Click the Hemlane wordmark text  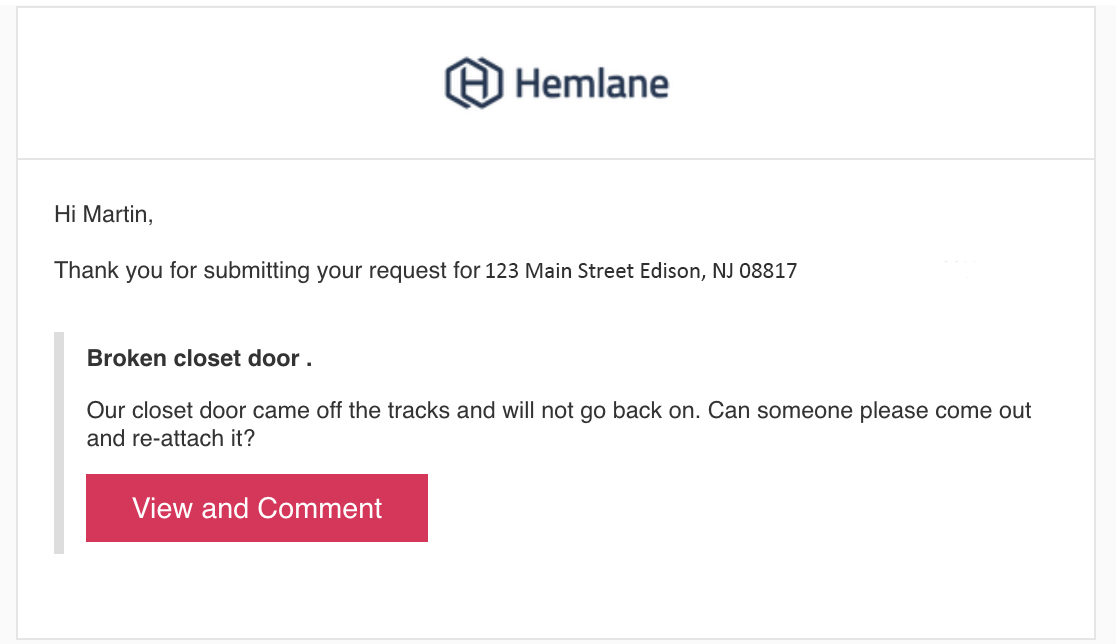coord(592,84)
